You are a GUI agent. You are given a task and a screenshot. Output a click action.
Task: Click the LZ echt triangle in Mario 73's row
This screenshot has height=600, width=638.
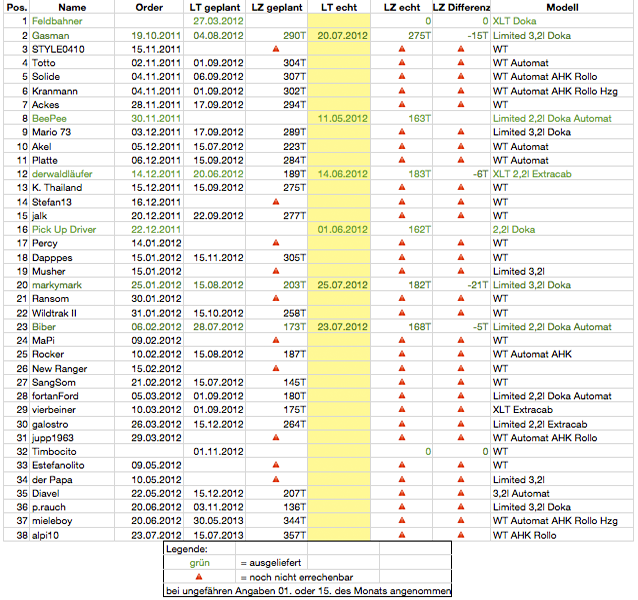point(402,131)
